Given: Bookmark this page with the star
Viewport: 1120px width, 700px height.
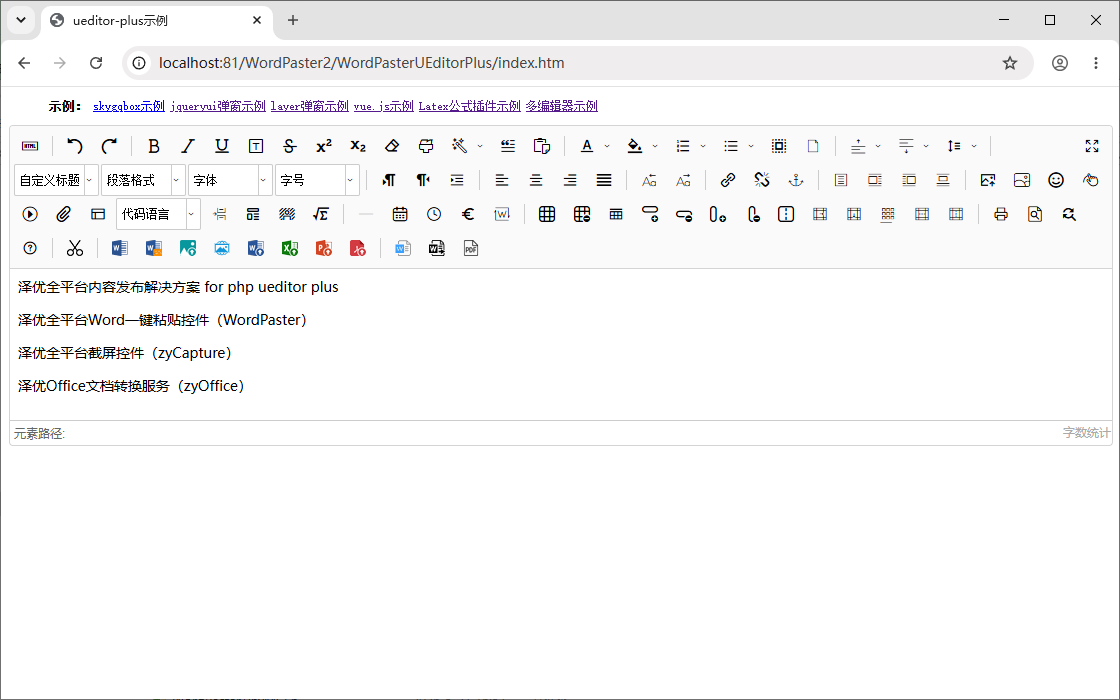Looking at the screenshot, I should click(1009, 63).
